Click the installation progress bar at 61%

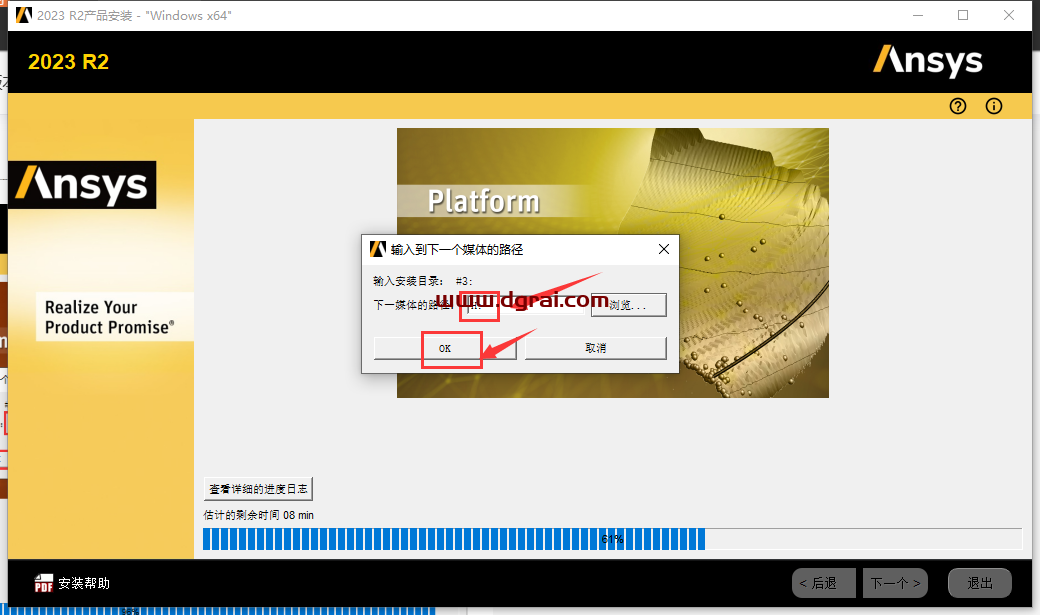pyautogui.click(x=612, y=539)
